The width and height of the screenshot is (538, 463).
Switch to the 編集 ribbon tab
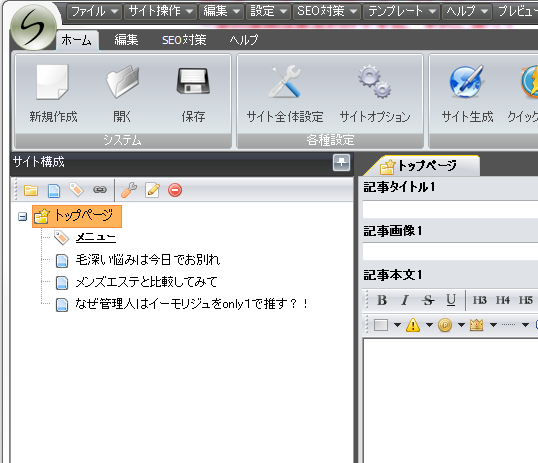pos(126,40)
